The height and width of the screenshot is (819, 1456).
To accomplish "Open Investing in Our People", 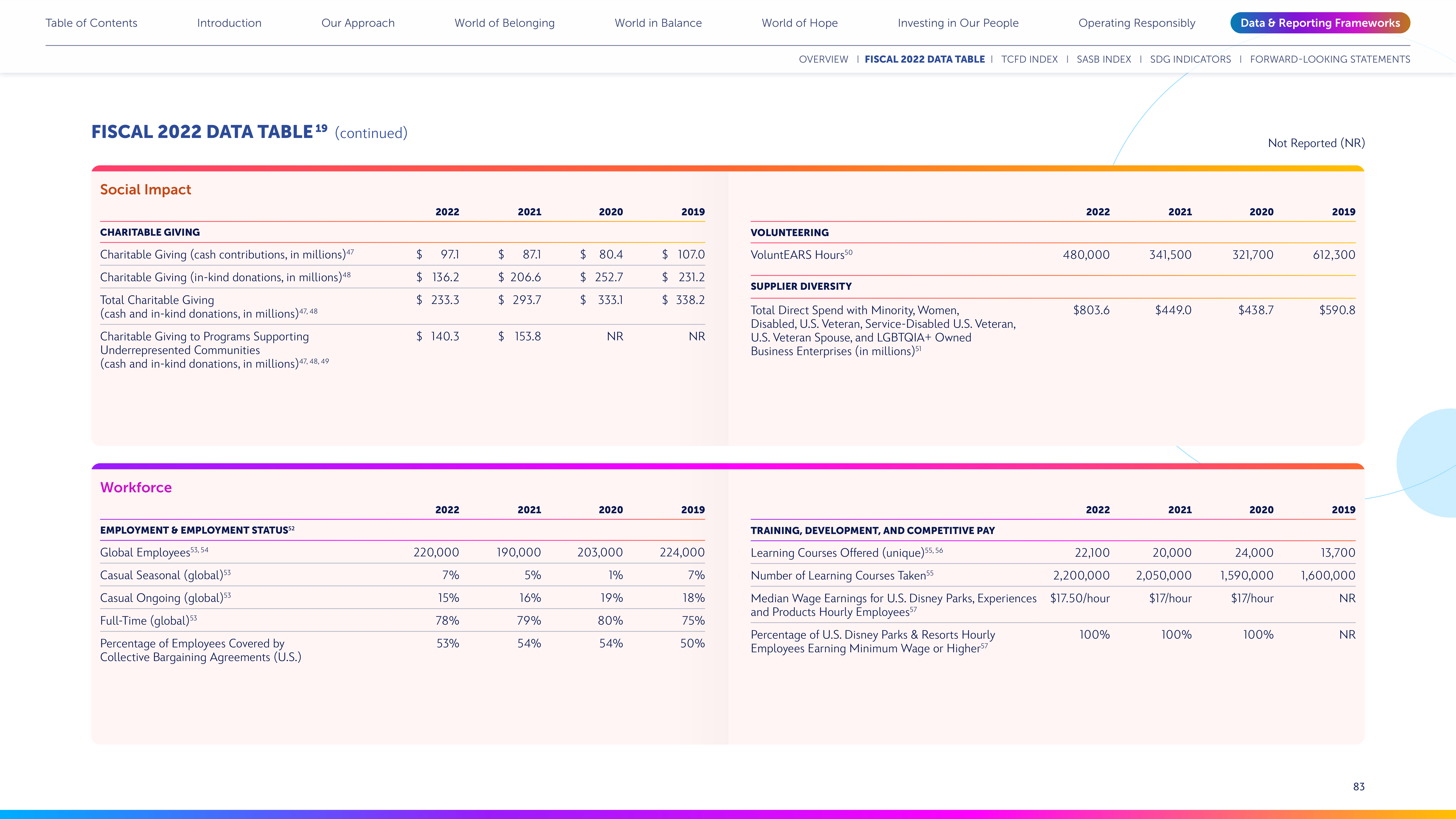I will point(958,23).
